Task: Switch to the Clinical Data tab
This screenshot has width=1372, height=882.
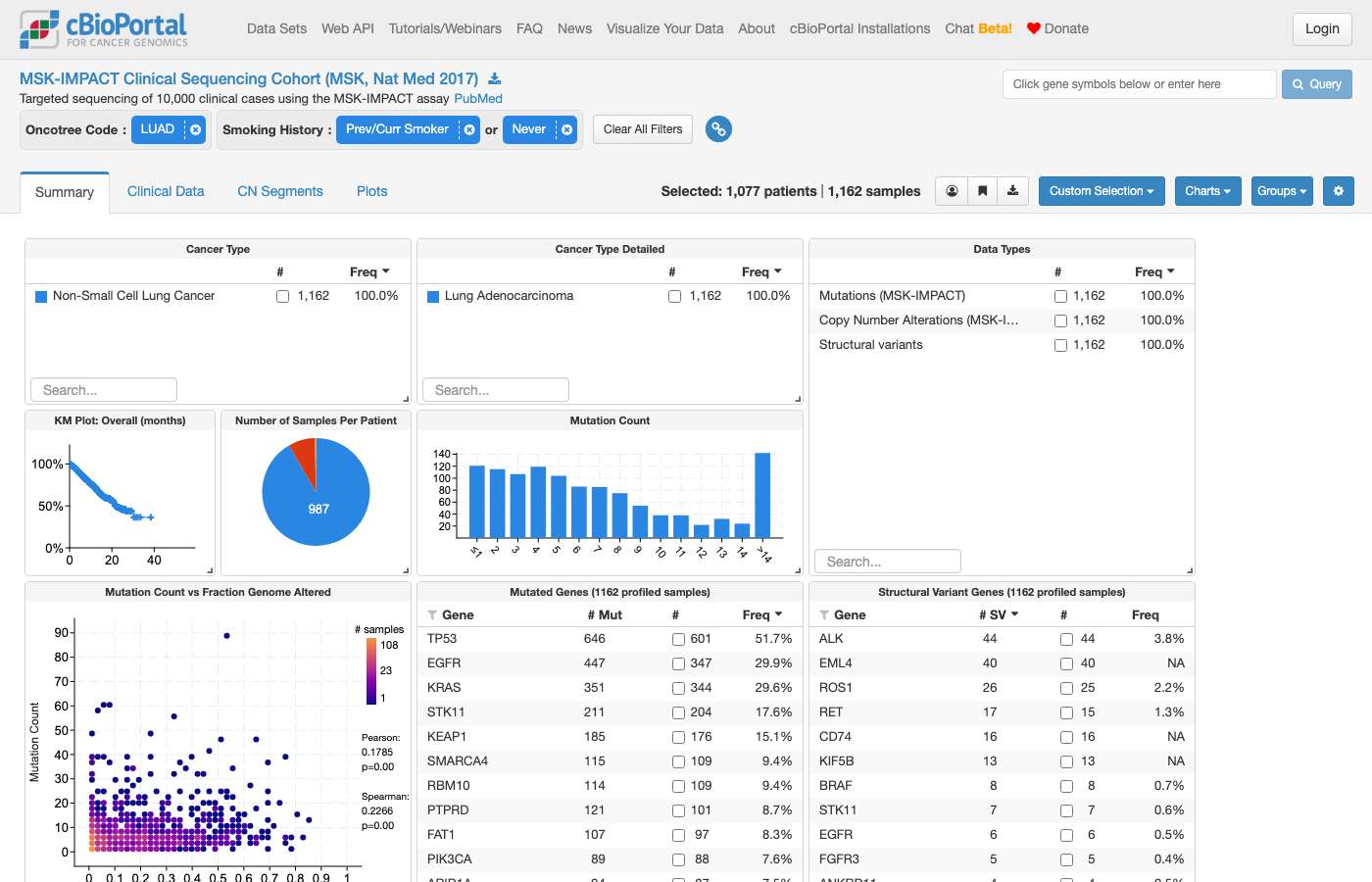Action: coord(166,191)
